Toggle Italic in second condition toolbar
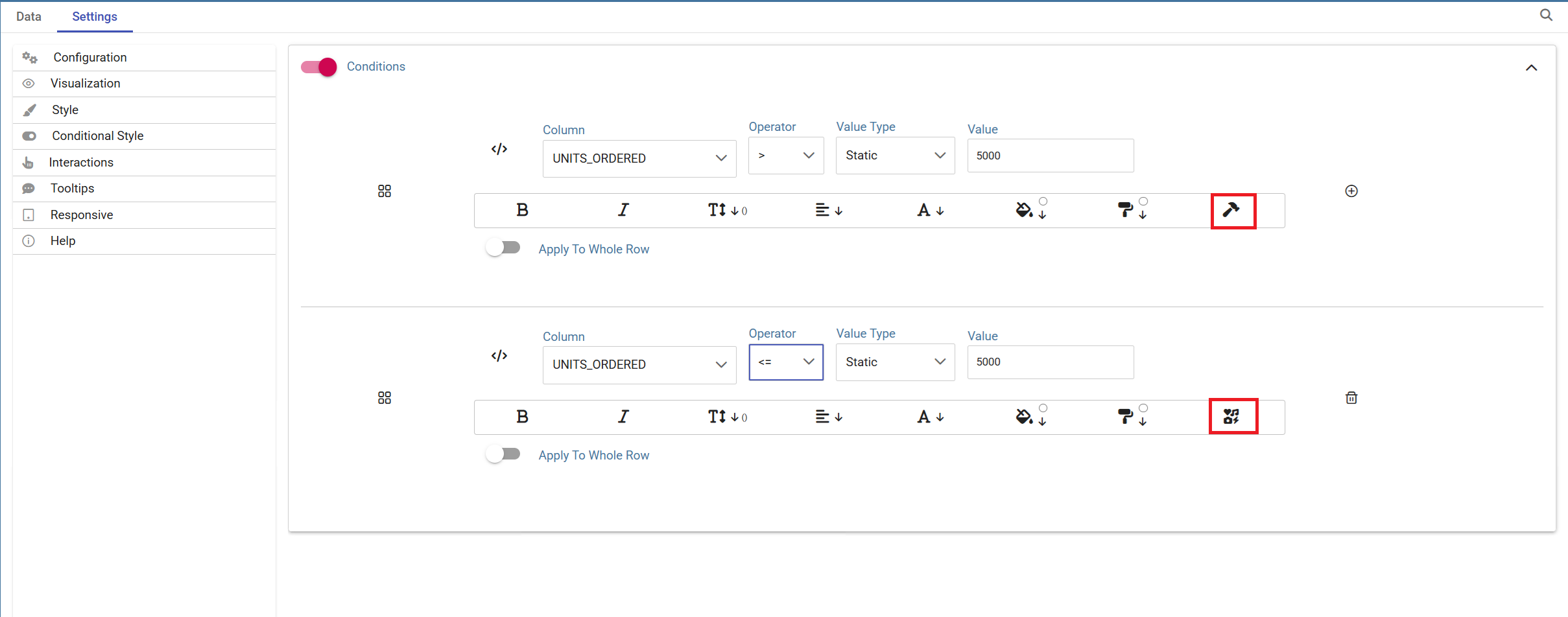This screenshot has width=1568, height=617. pyautogui.click(x=623, y=417)
